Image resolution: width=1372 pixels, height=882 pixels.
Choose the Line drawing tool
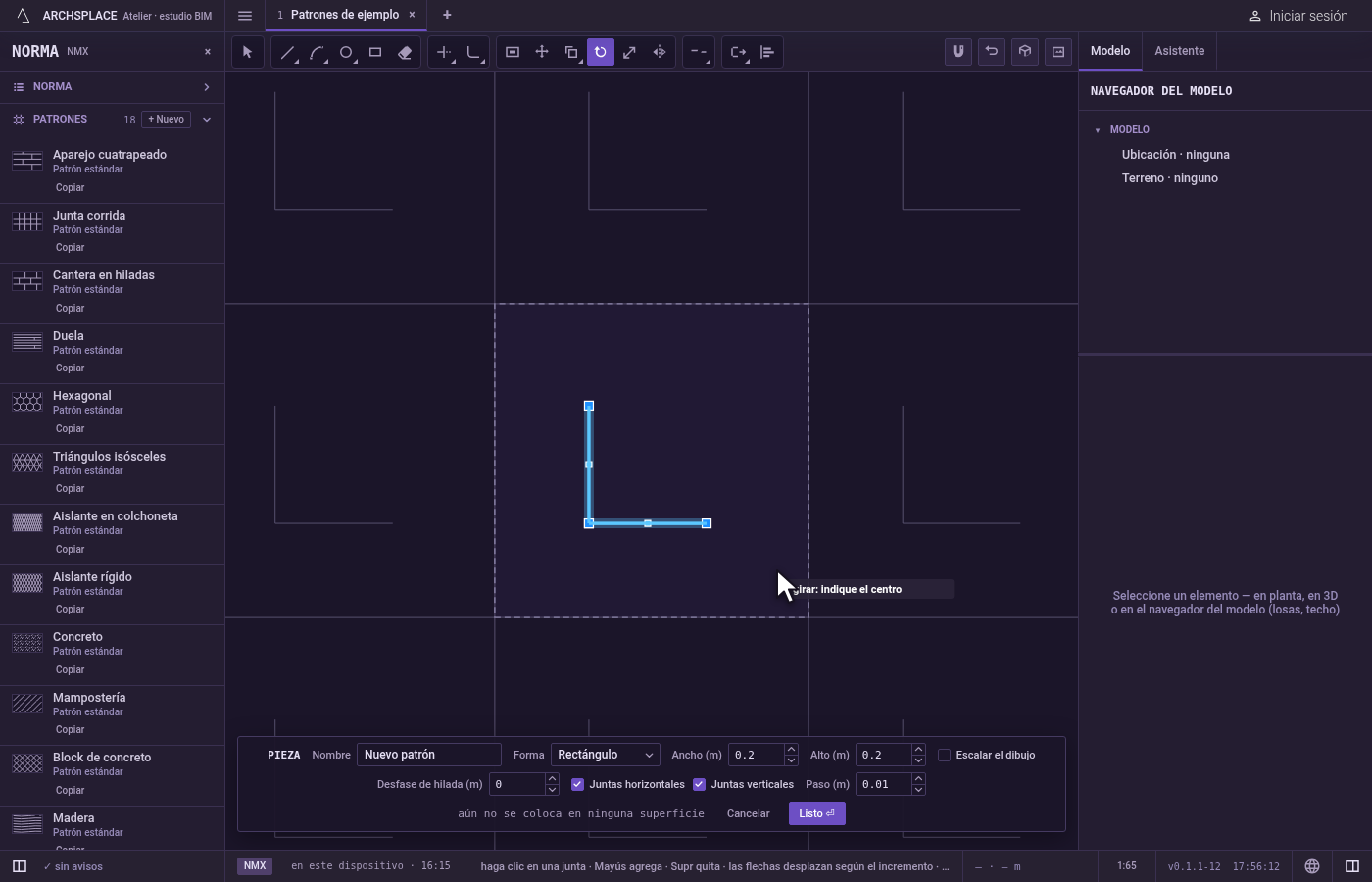(287, 52)
